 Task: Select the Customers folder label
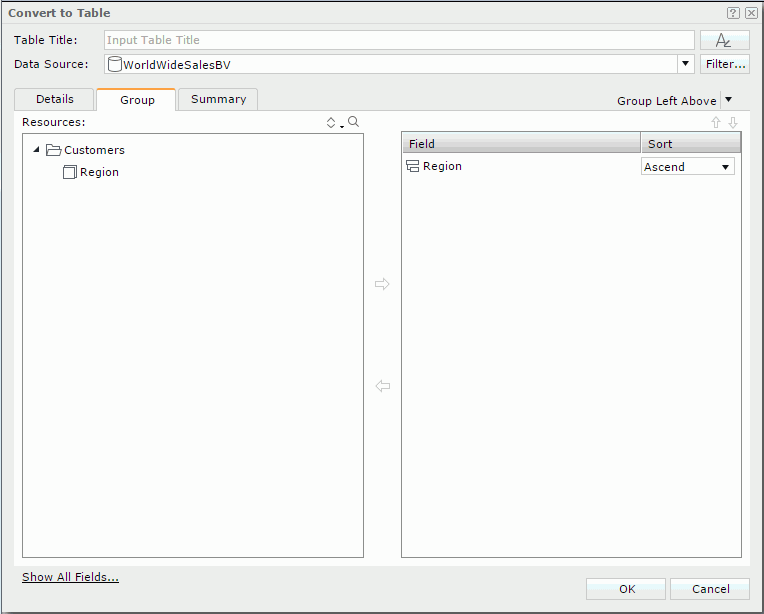[x=94, y=150]
